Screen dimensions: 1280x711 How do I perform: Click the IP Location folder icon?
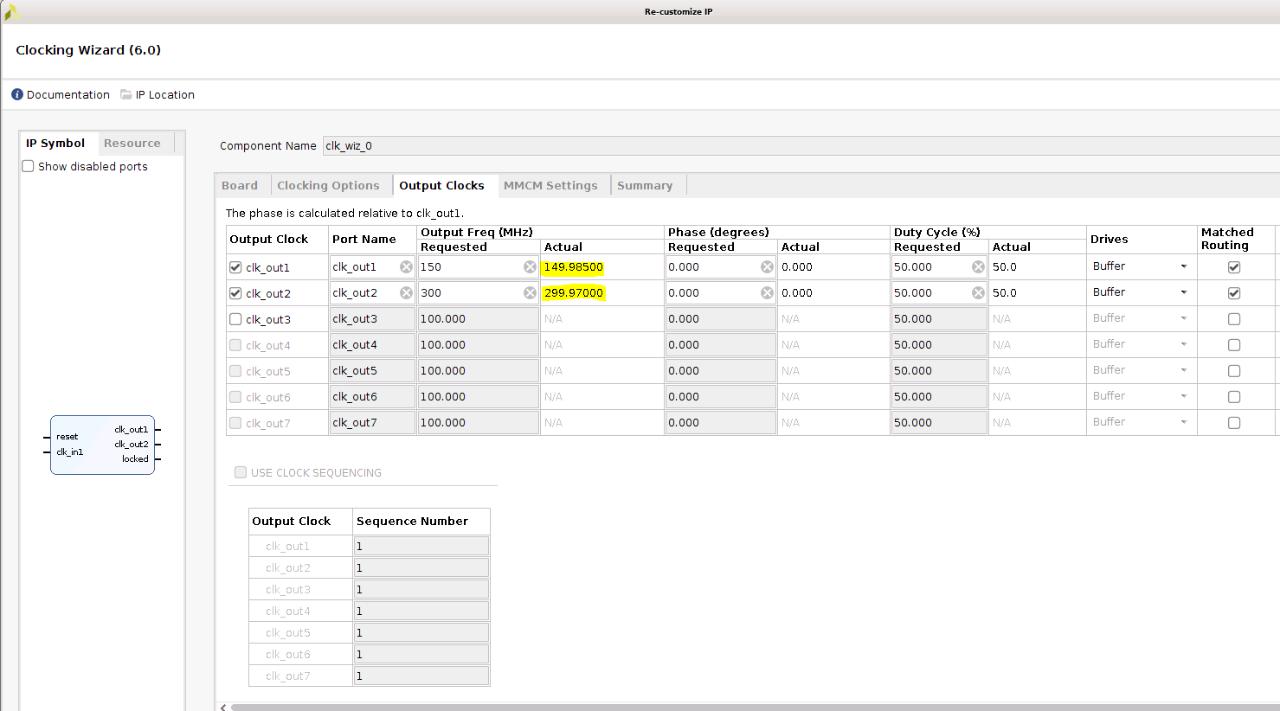point(126,95)
